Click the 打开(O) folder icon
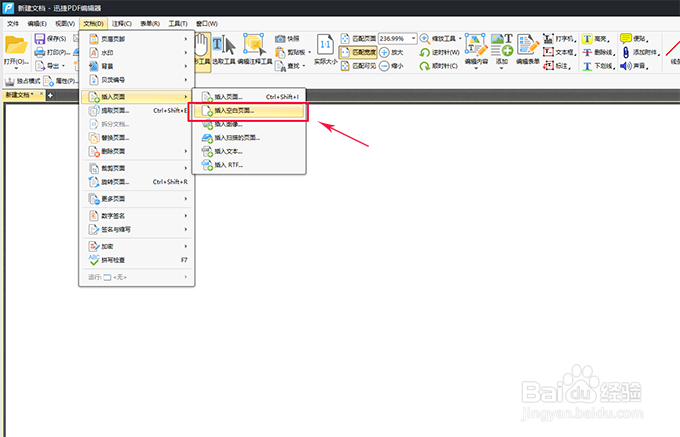Image resolution: width=680 pixels, height=437 pixels. coord(16,45)
